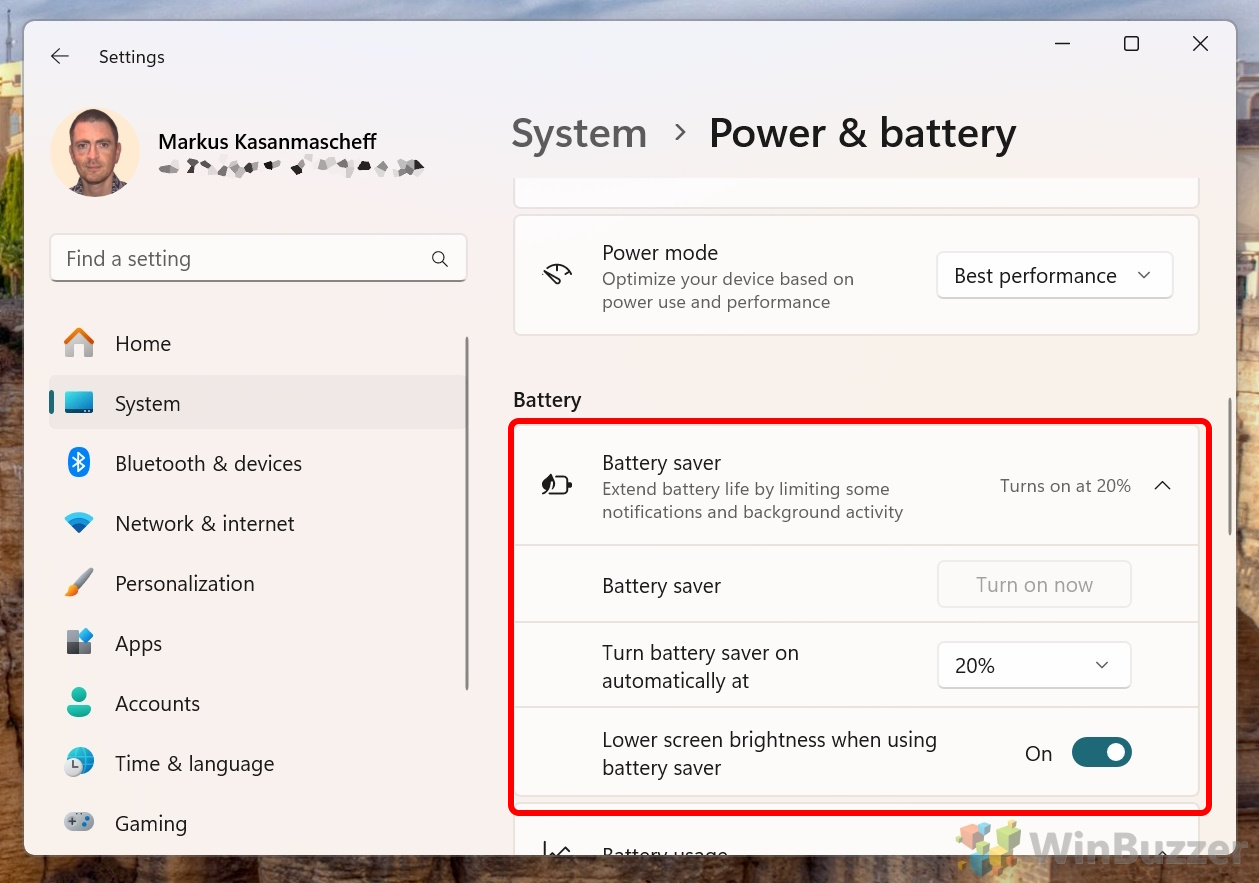
Task: Click the Bluetooth icon in sidebar
Action: coord(79,463)
